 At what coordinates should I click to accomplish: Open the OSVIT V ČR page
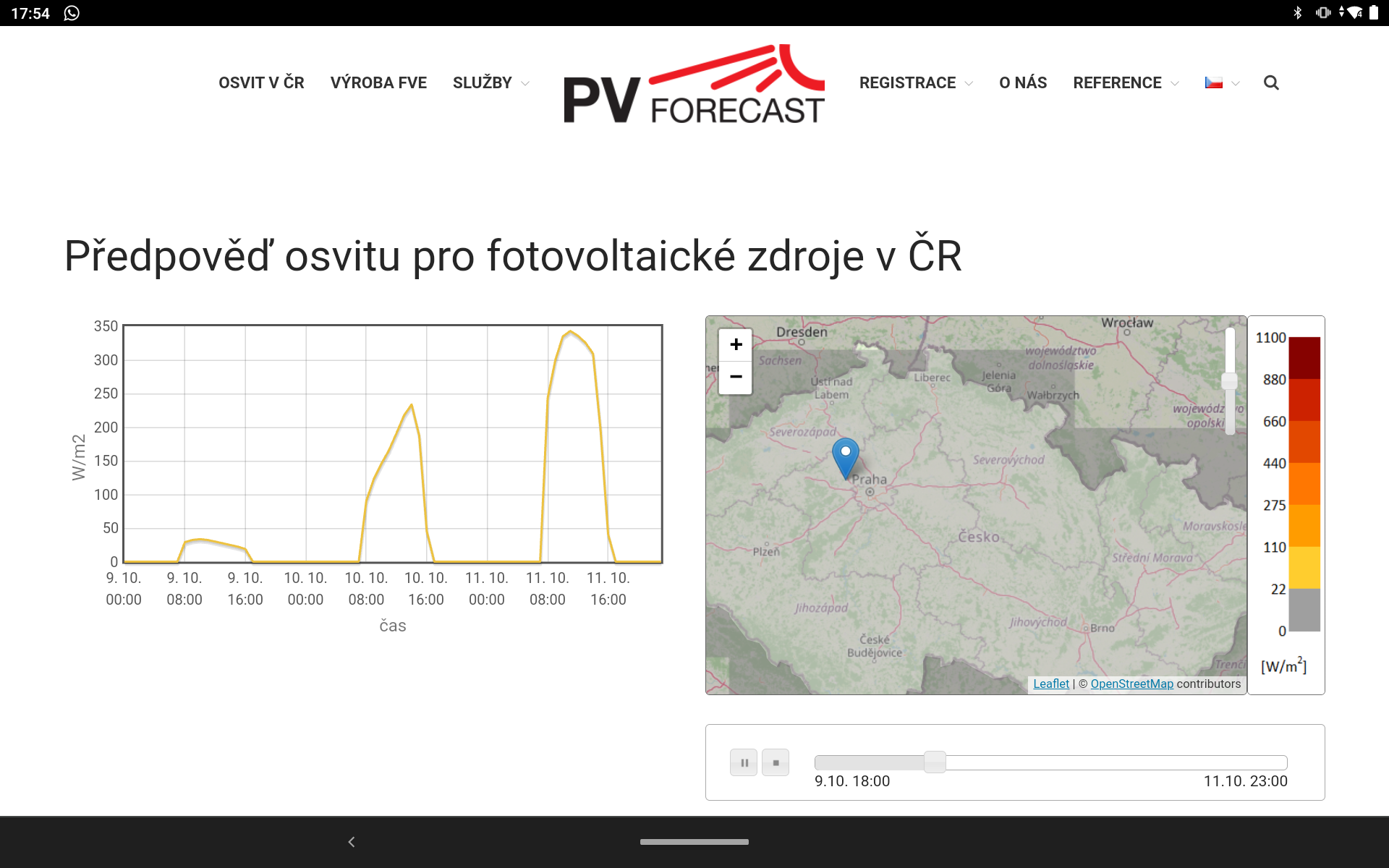[x=261, y=82]
